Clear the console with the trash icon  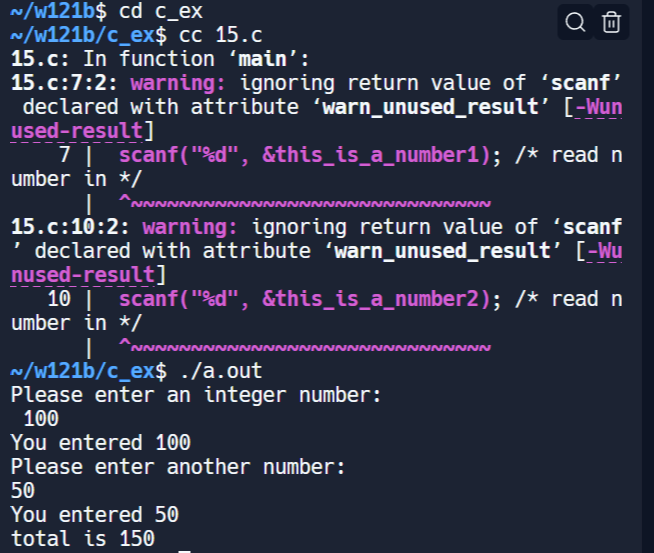(x=611, y=22)
